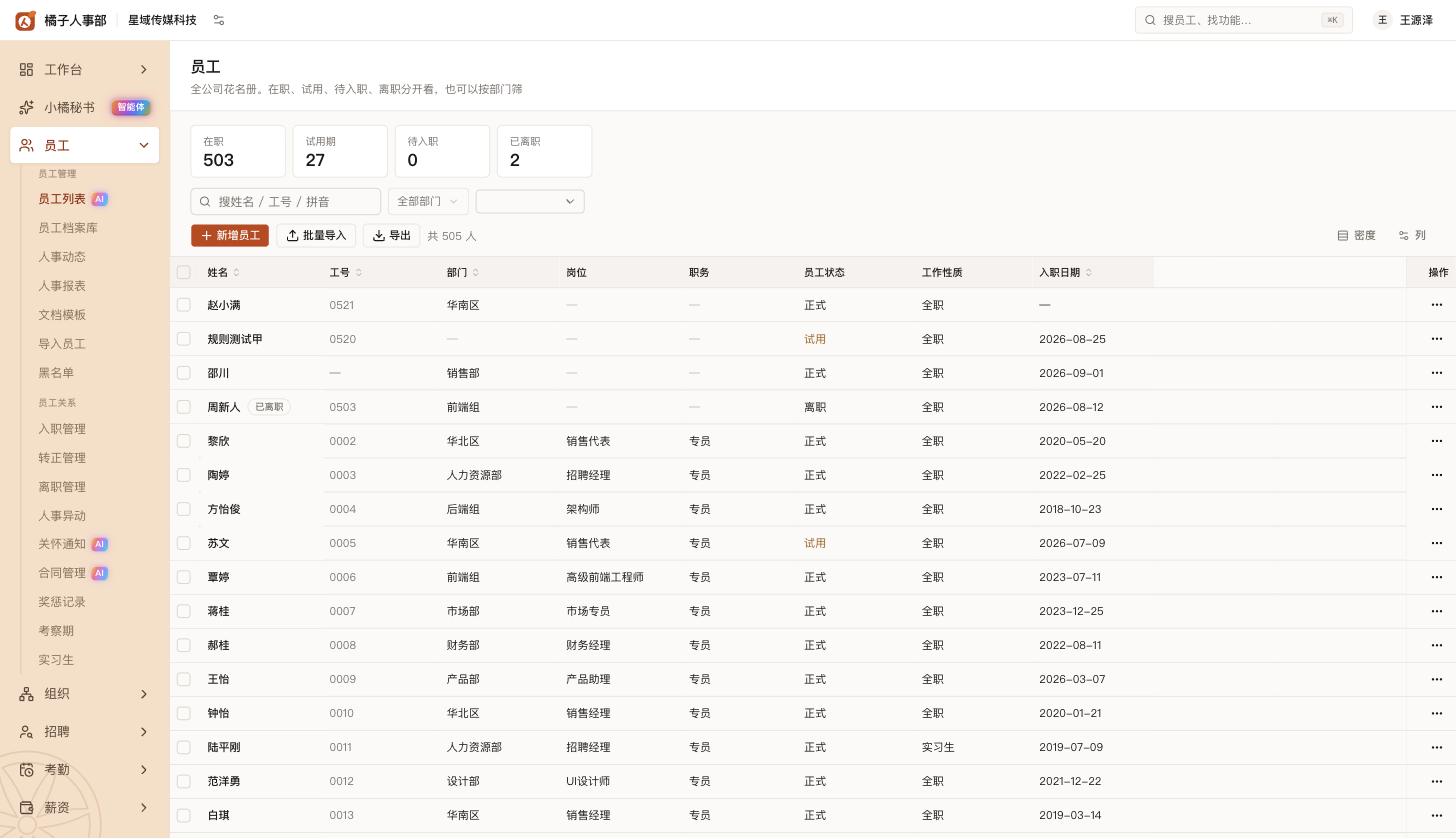
Task: Click the 待入职 0 stat card
Action: coord(442,152)
